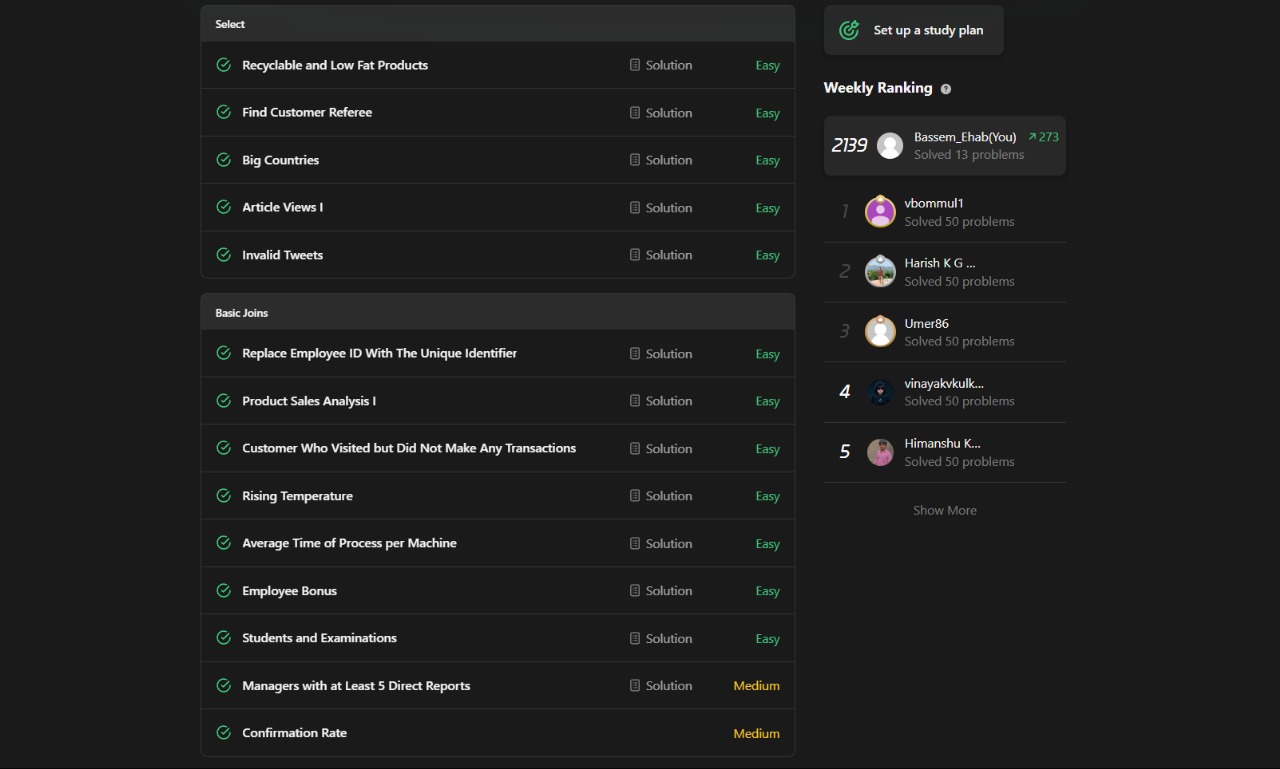Click the Select section header
The width and height of the screenshot is (1280, 769).
point(498,24)
